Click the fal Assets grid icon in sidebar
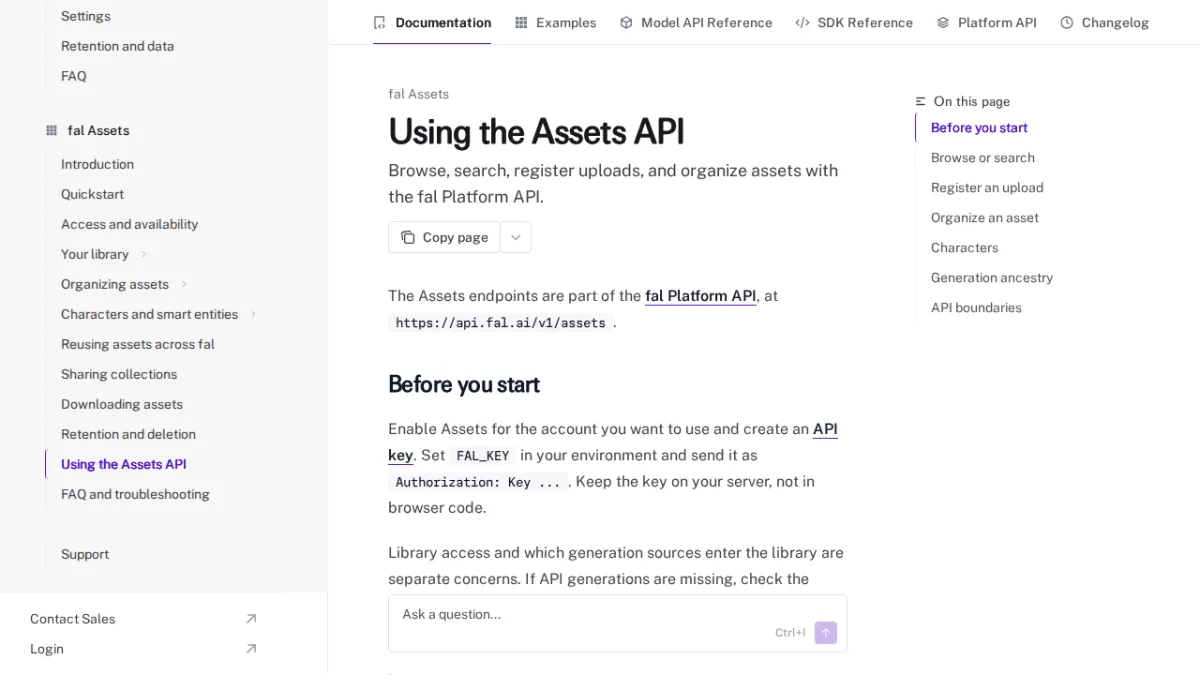The width and height of the screenshot is (1200, 675). click(x=51, y=130)
